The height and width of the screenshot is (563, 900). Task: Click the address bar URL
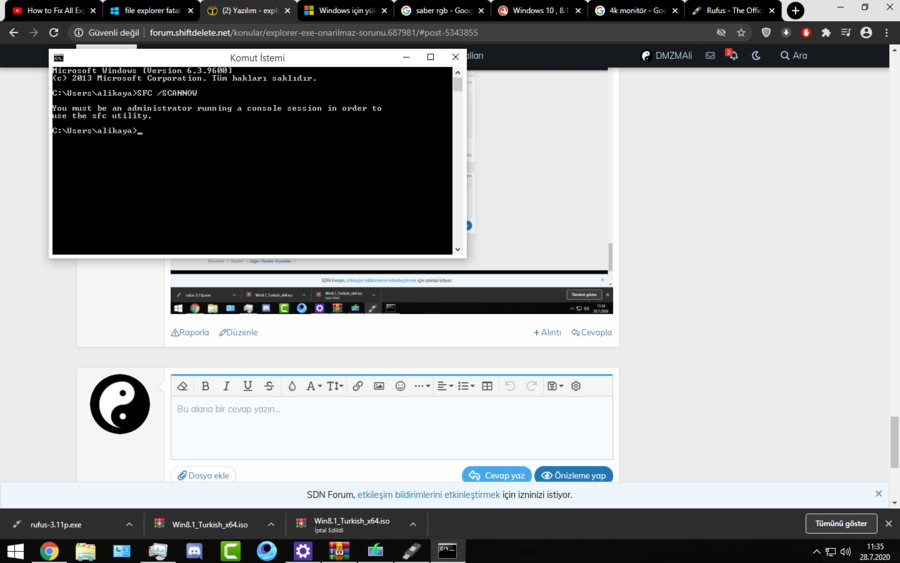pos(313,33)
